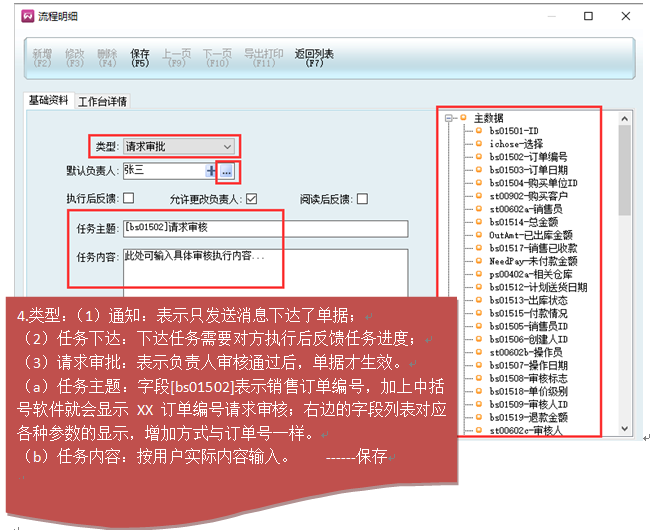Select the 基础资料 tab
Image resolution: width=653 pixels, height=530 pixels.
[x=48, y=100]
